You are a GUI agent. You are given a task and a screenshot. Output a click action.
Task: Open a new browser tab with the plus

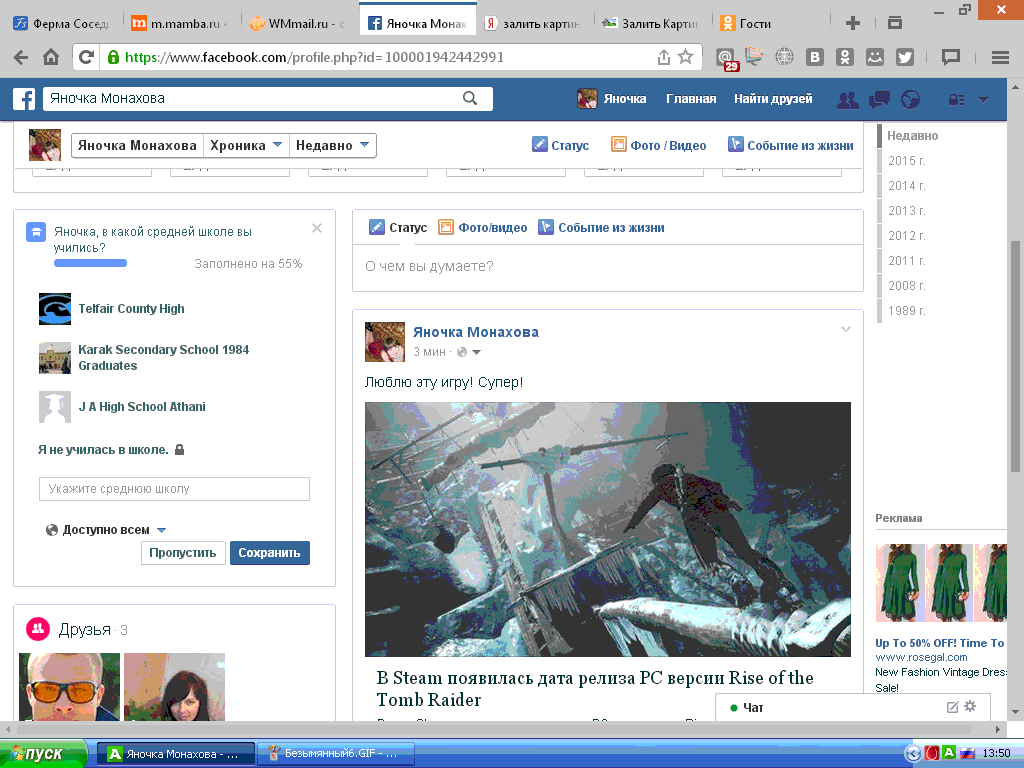(x=852, y=24)
